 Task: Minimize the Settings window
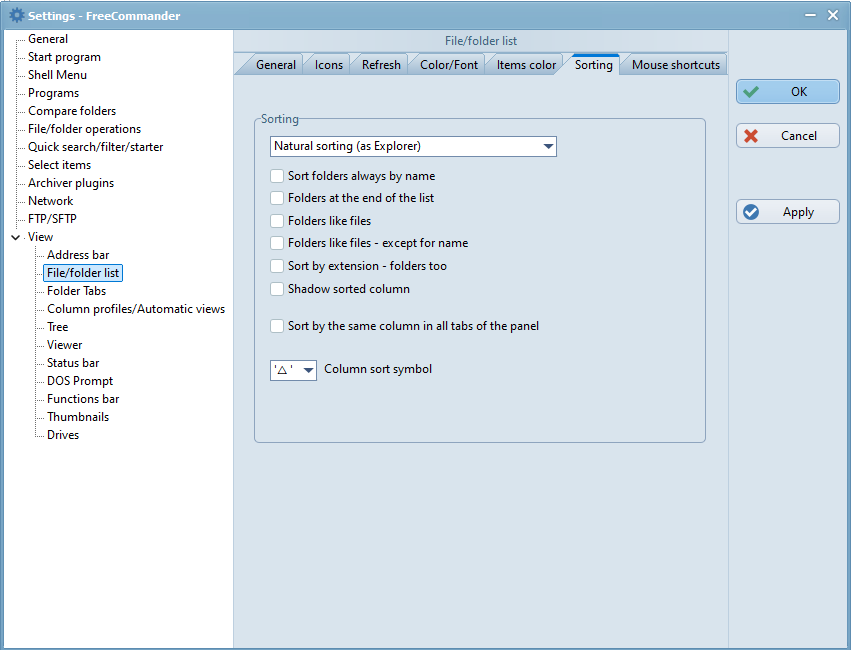pyautogui.click(x=810, y=15)
